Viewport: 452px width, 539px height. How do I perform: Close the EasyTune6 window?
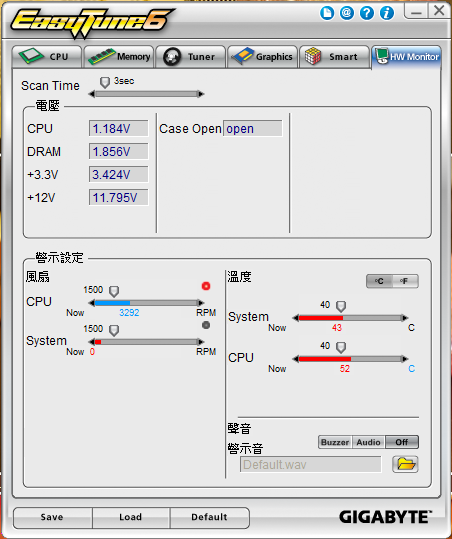pyautogui.click(x=439, y=11)
